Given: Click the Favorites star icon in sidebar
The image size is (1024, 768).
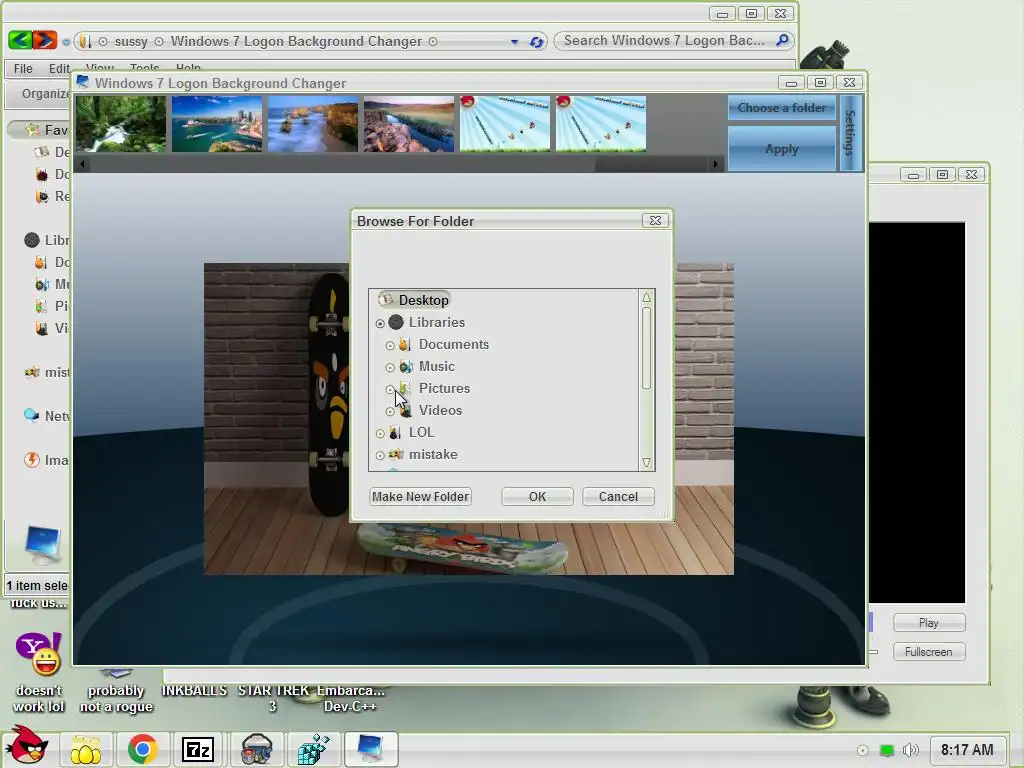Looking at the screenshot, I should (x=32, y=129).
